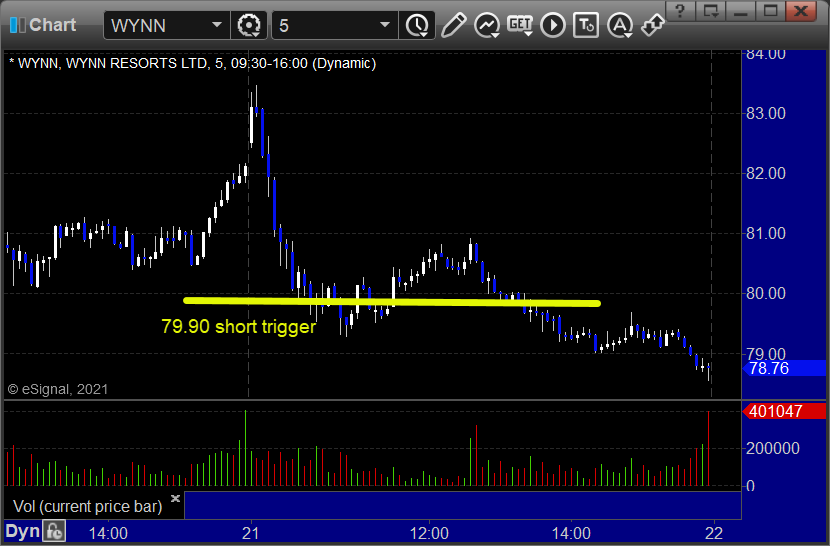Open the studies line-chart icon
The image size is (830, 546).
(487, 25)
